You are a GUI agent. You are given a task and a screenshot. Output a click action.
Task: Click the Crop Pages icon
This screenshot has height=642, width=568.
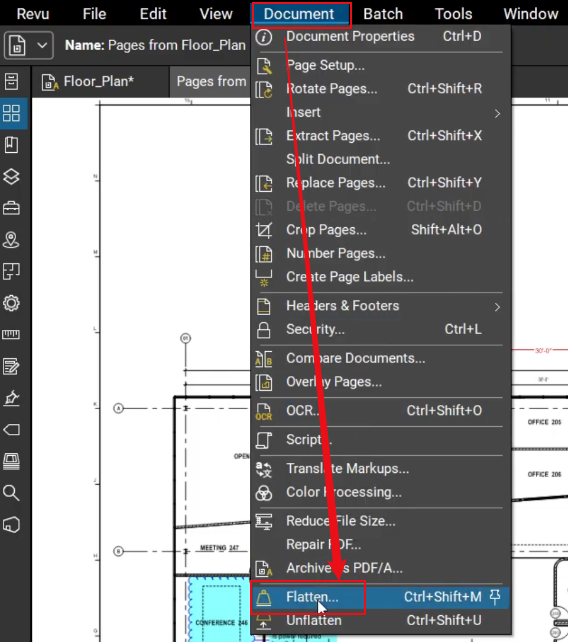pyautogui.click(x=264, y=230)
